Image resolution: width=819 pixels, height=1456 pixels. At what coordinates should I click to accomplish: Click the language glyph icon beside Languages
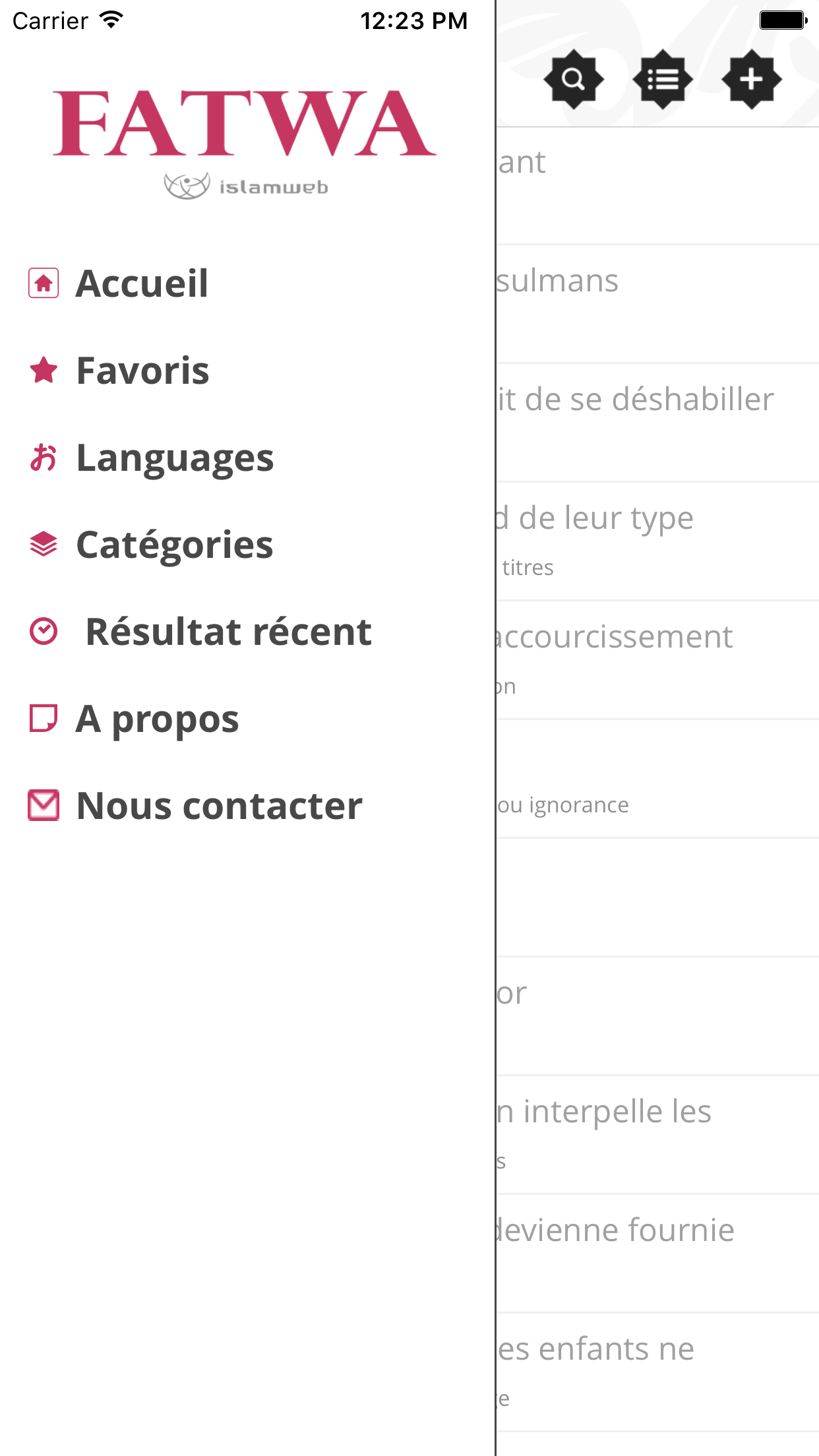[44, 458]
